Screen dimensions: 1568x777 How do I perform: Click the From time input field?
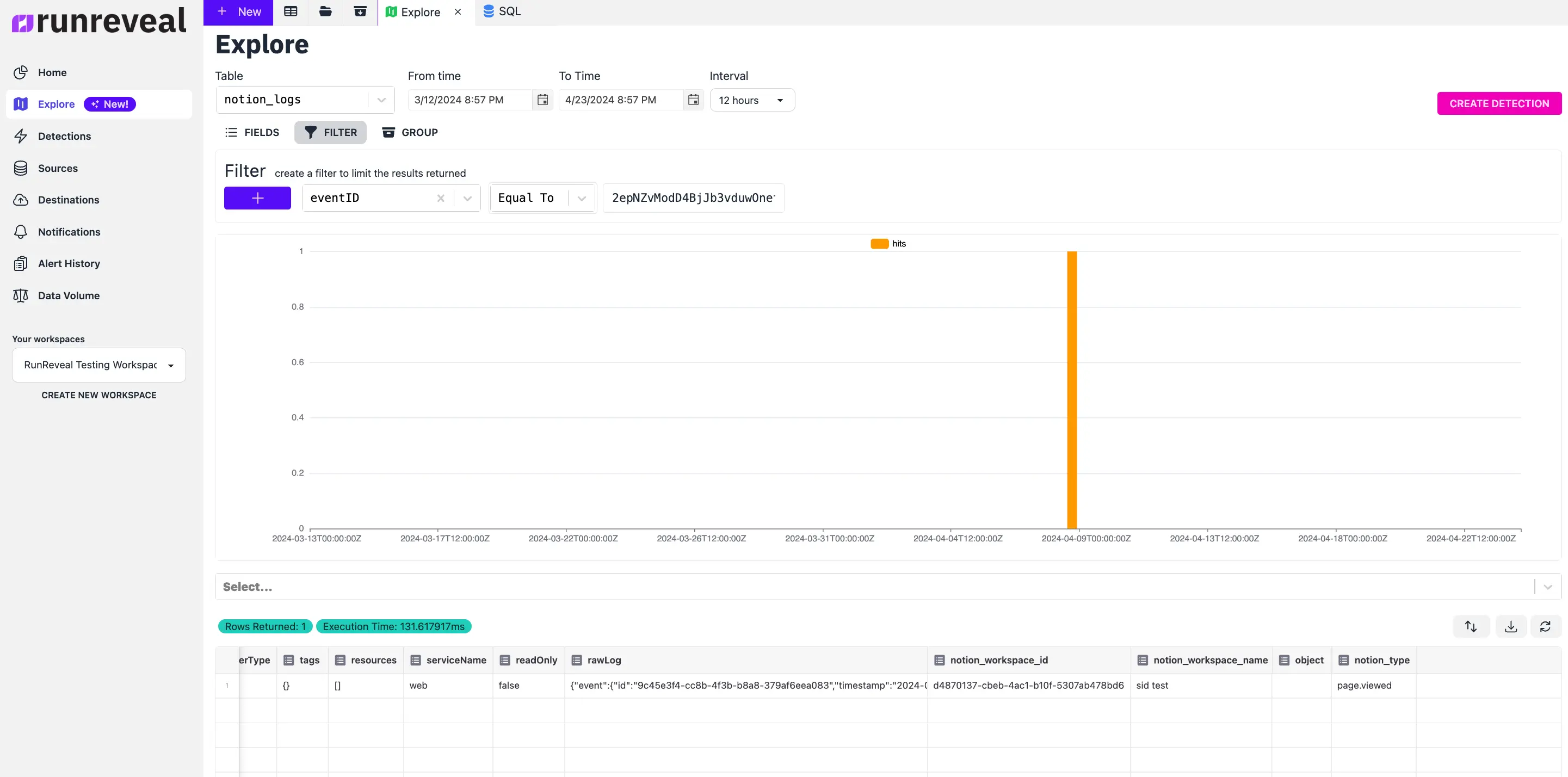point(470,100)
